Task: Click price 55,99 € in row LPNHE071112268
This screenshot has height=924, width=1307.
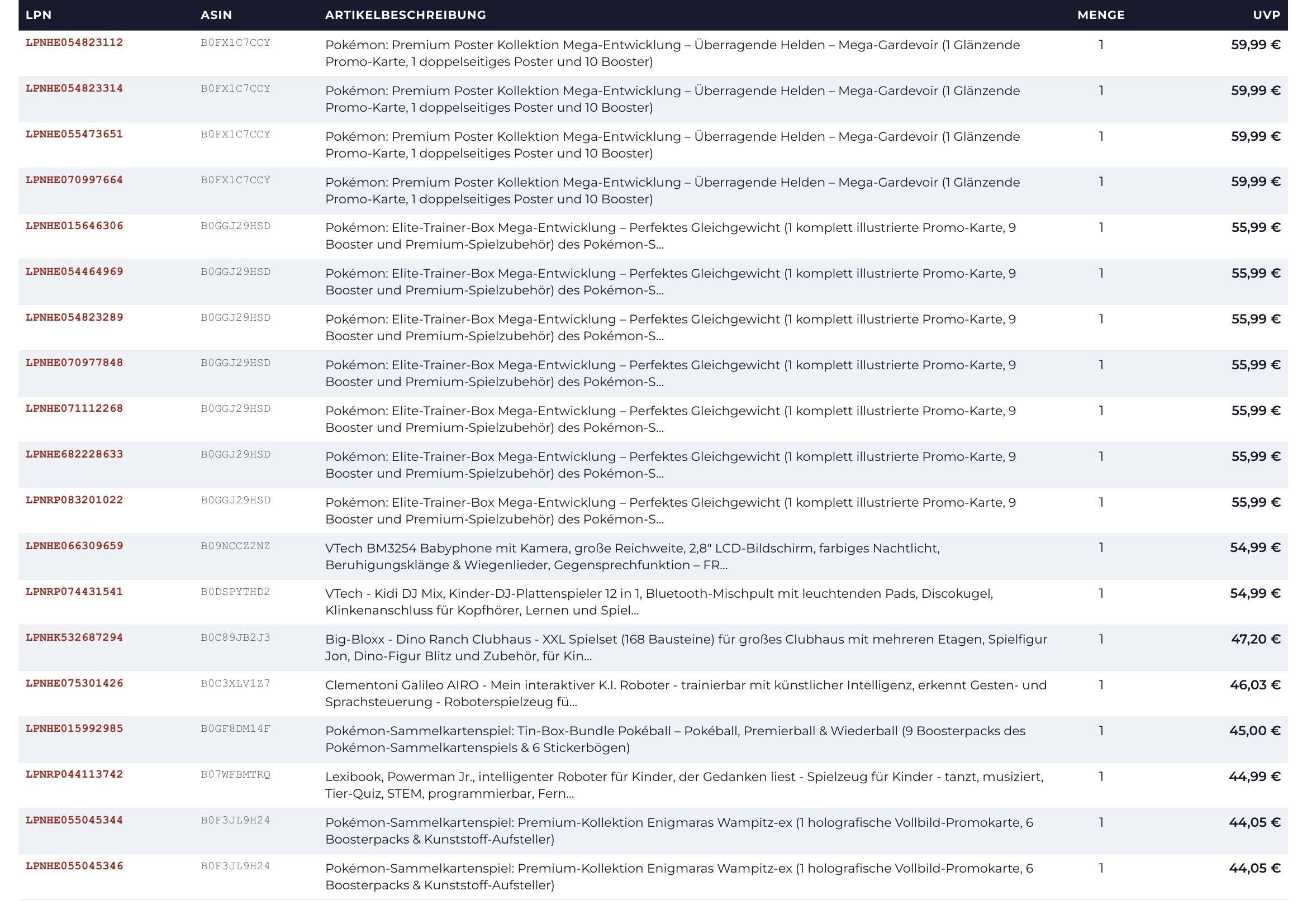Action: tap(1256, 411)
